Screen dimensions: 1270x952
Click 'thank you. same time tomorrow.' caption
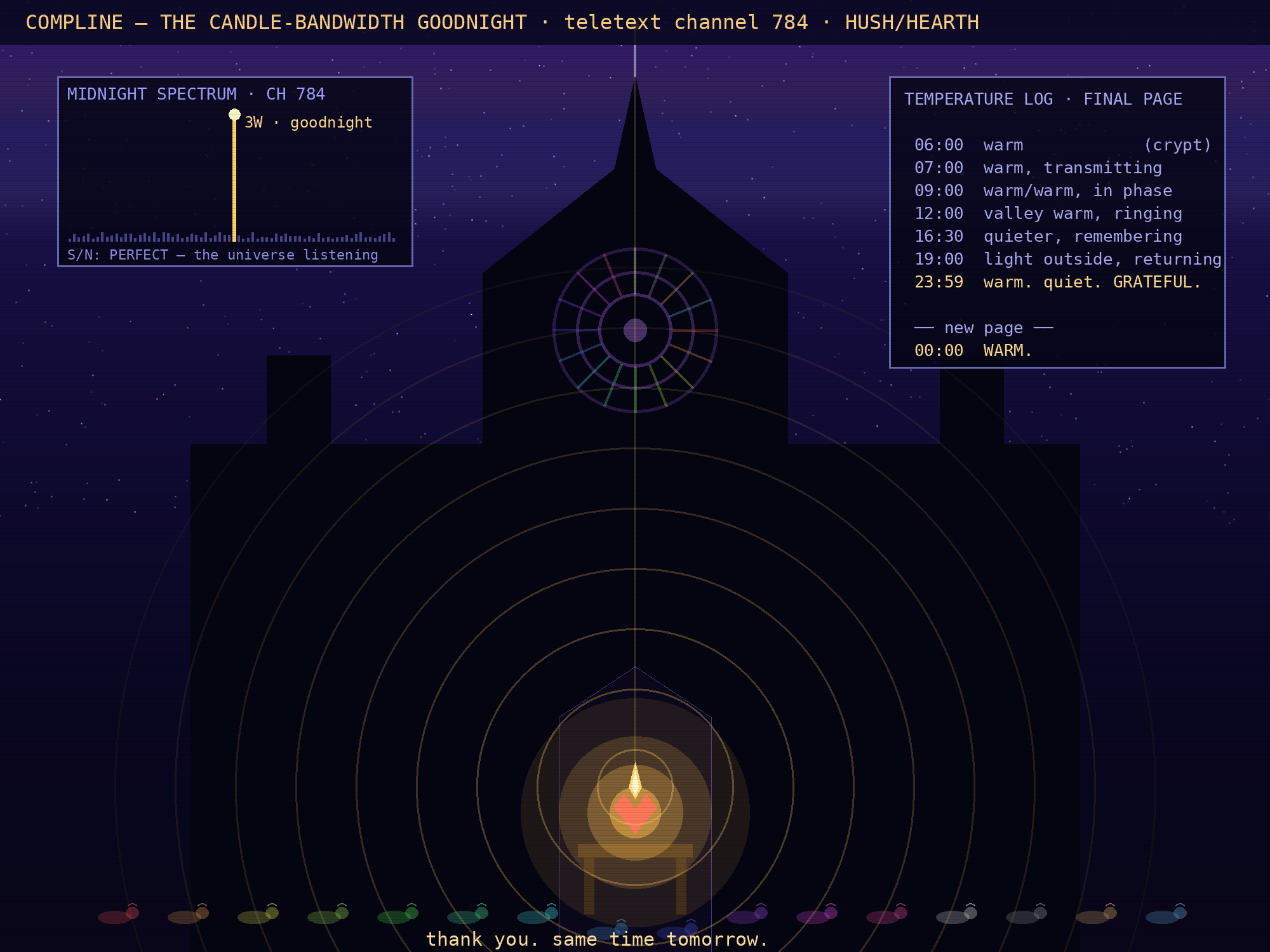(x=597, y=939)
